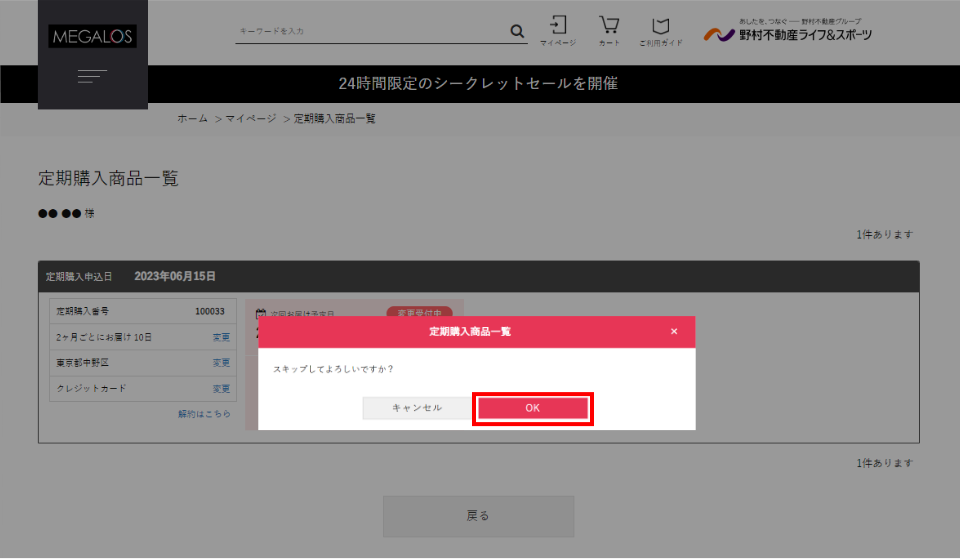
Task: Open マイページ login icon in header
Action: point(558,30)
